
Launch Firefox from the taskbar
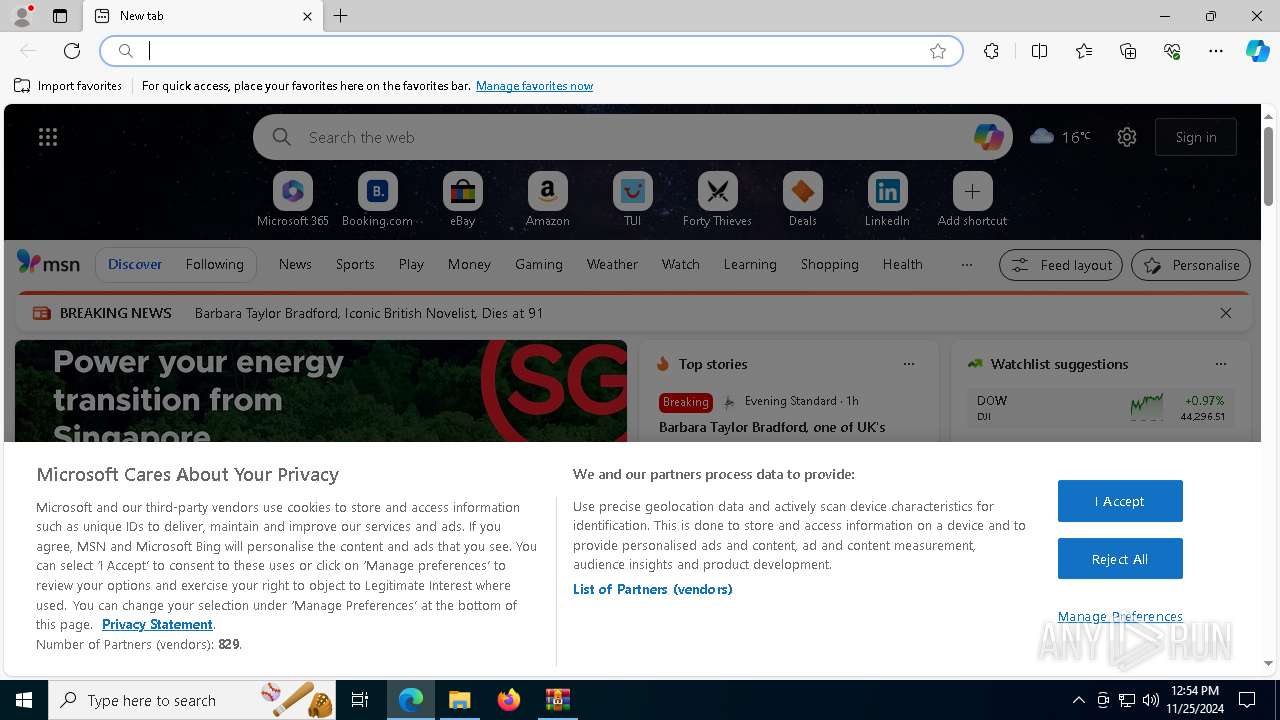tap(509, 700)
